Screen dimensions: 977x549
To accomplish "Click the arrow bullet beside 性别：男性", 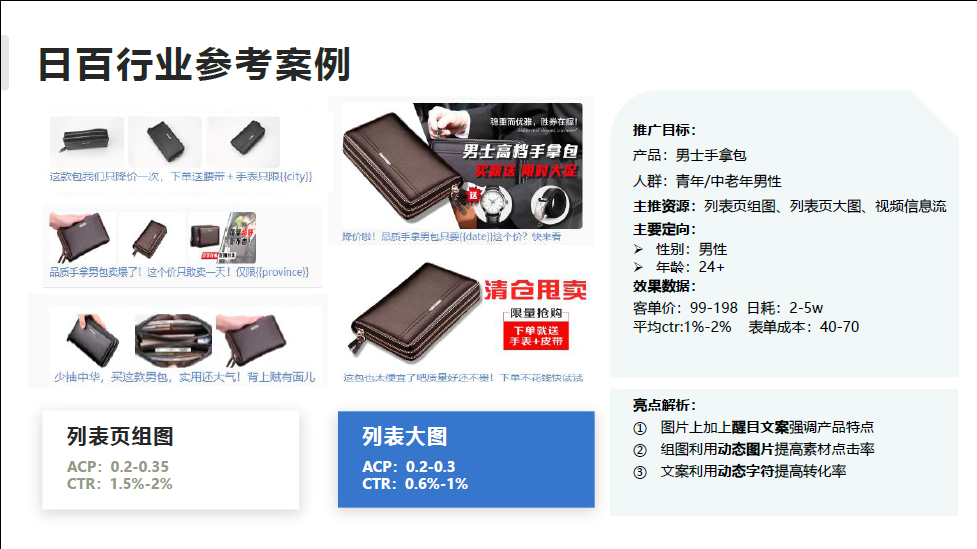I will pyautogui.click(x=639, y=249).
